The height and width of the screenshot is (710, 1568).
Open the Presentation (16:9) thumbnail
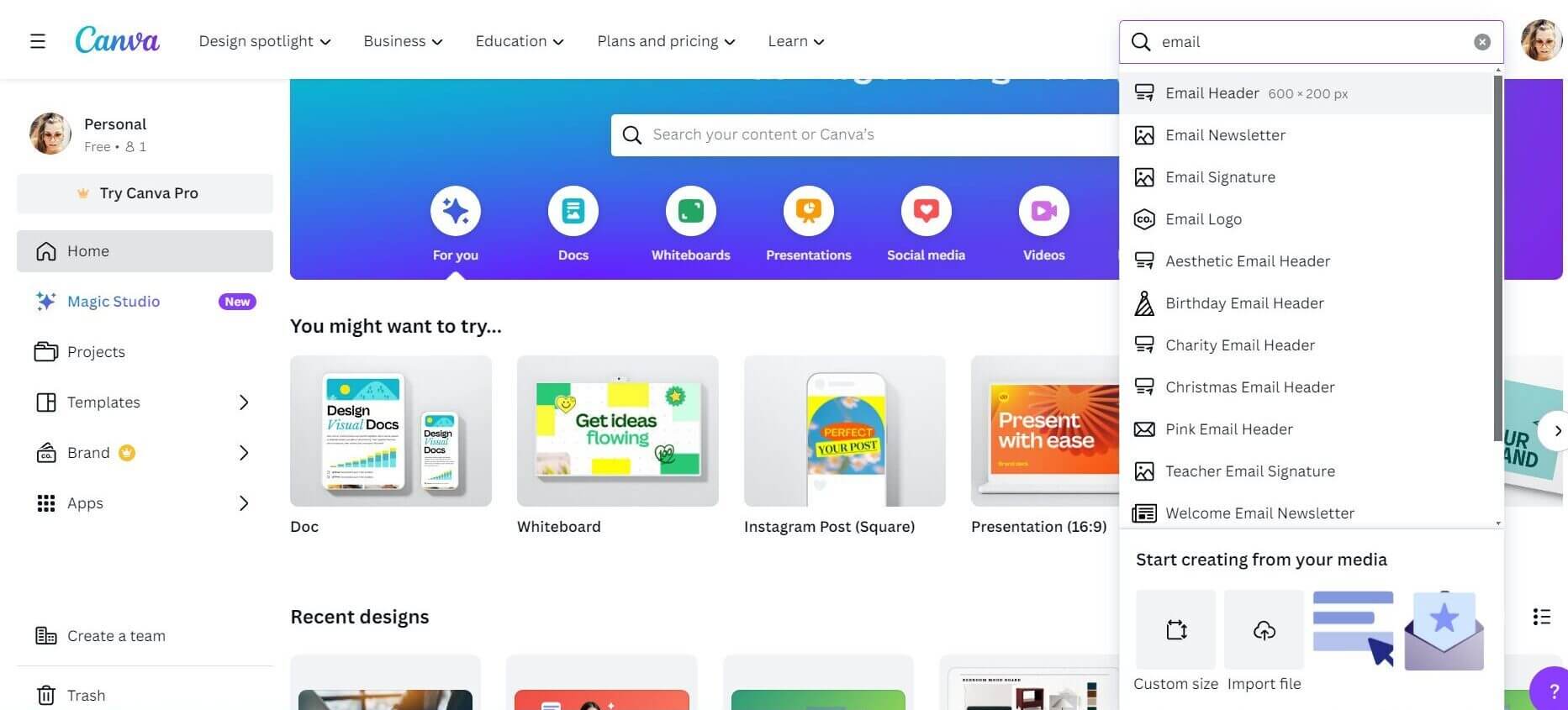pos(1045,431)
